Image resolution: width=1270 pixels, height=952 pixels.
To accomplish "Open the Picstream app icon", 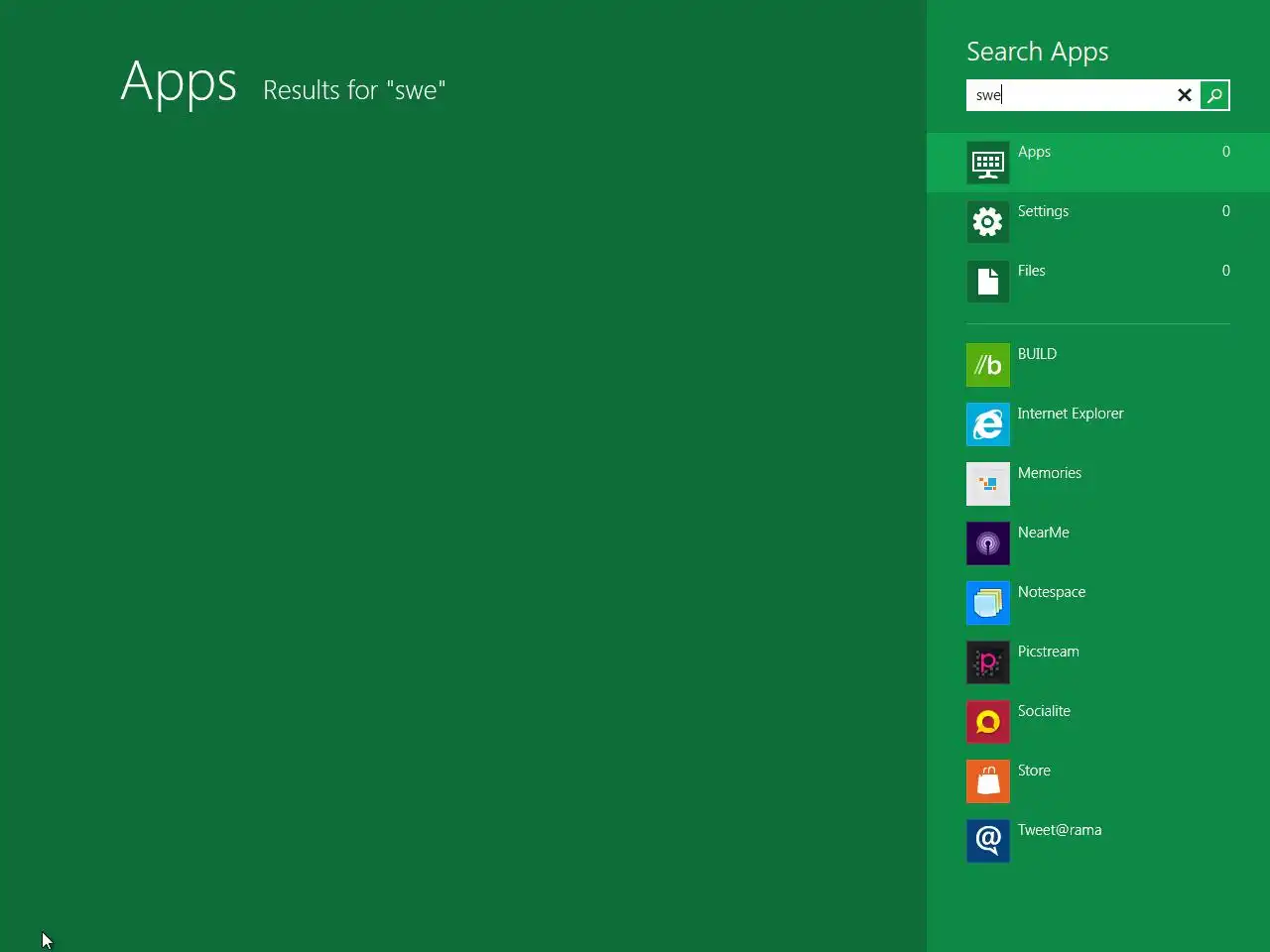I will click(x=988, y=662).
